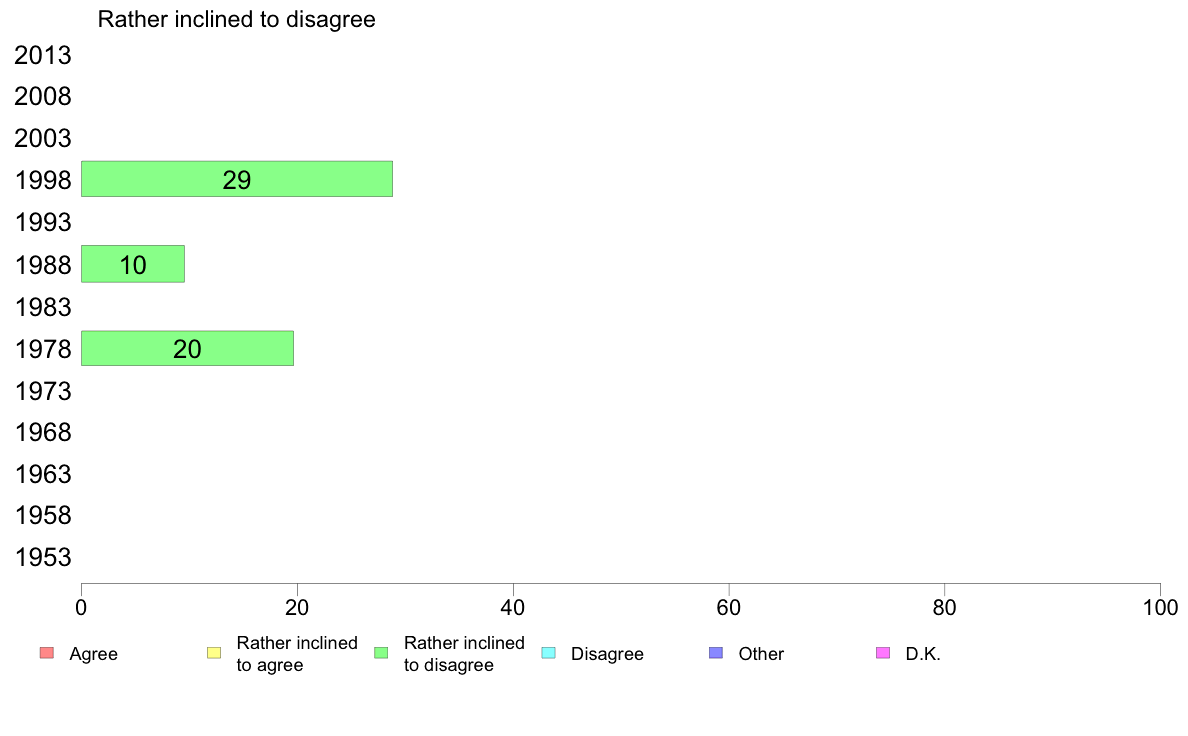Click the red Agree legend swatch
Image resolution: width=1188 pixels, height=736 pixels.
47,653
